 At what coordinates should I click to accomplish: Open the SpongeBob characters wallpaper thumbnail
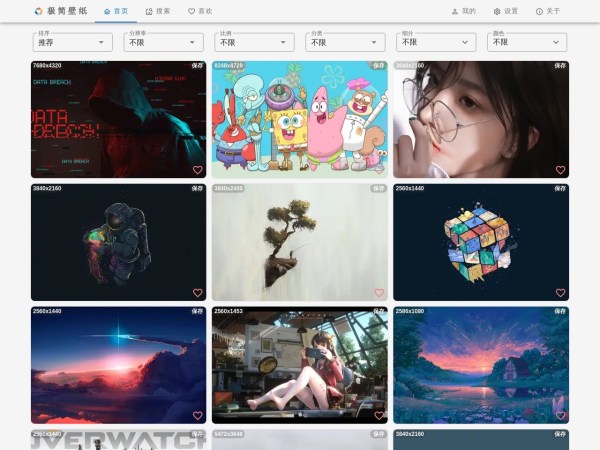[x=300, y=119]
